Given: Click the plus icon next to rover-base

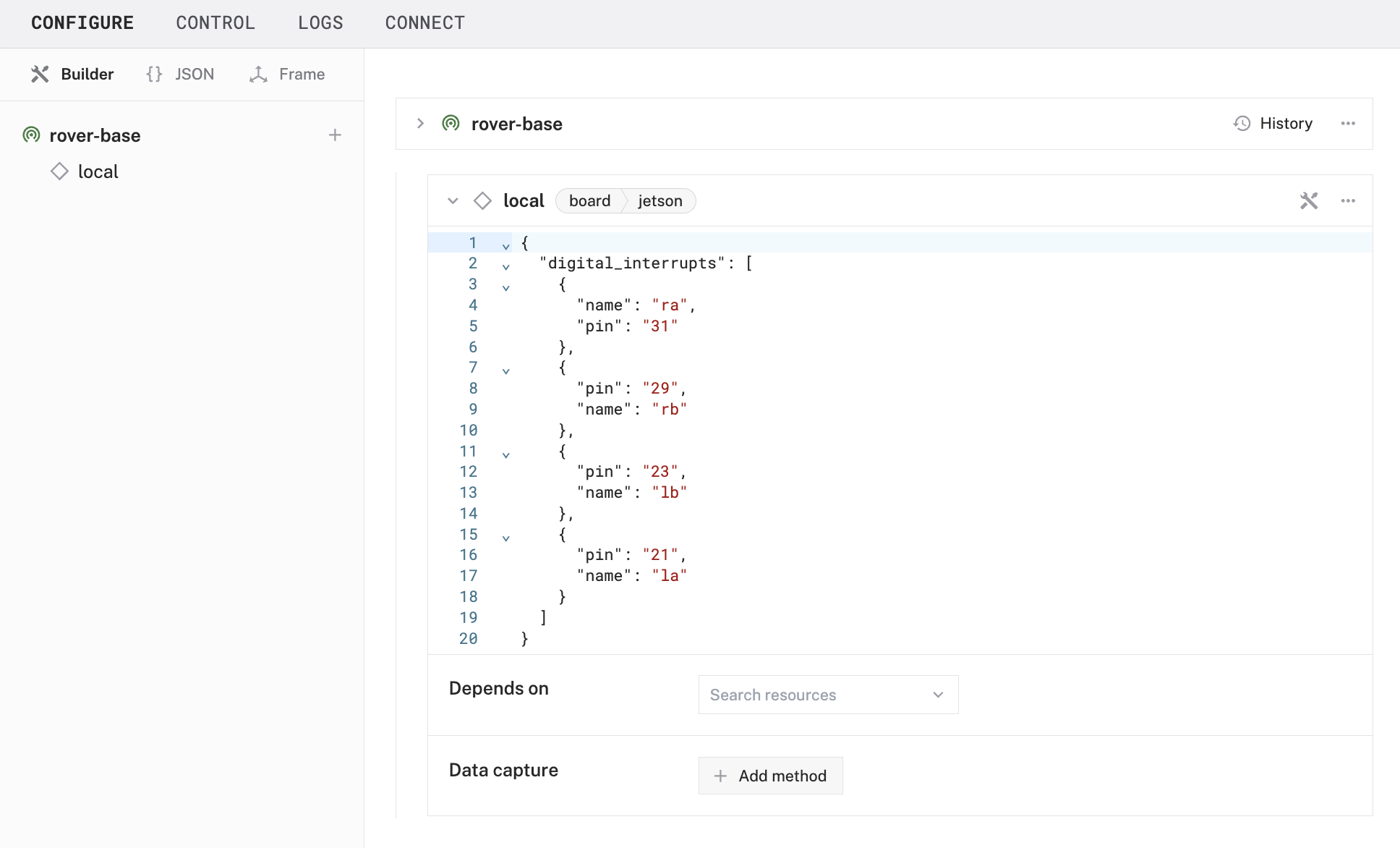Looking at the screenshot, I should pyautogui.click(x=335, y=135).
